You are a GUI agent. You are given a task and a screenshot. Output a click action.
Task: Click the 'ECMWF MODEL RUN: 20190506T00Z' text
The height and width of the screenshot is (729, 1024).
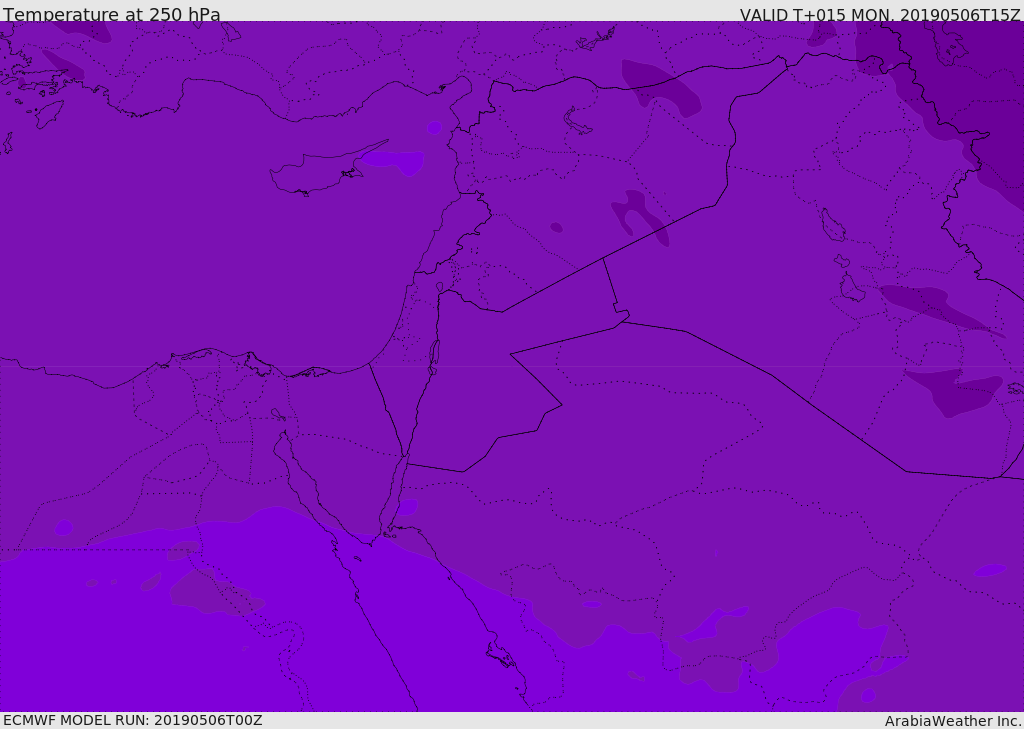133,720
